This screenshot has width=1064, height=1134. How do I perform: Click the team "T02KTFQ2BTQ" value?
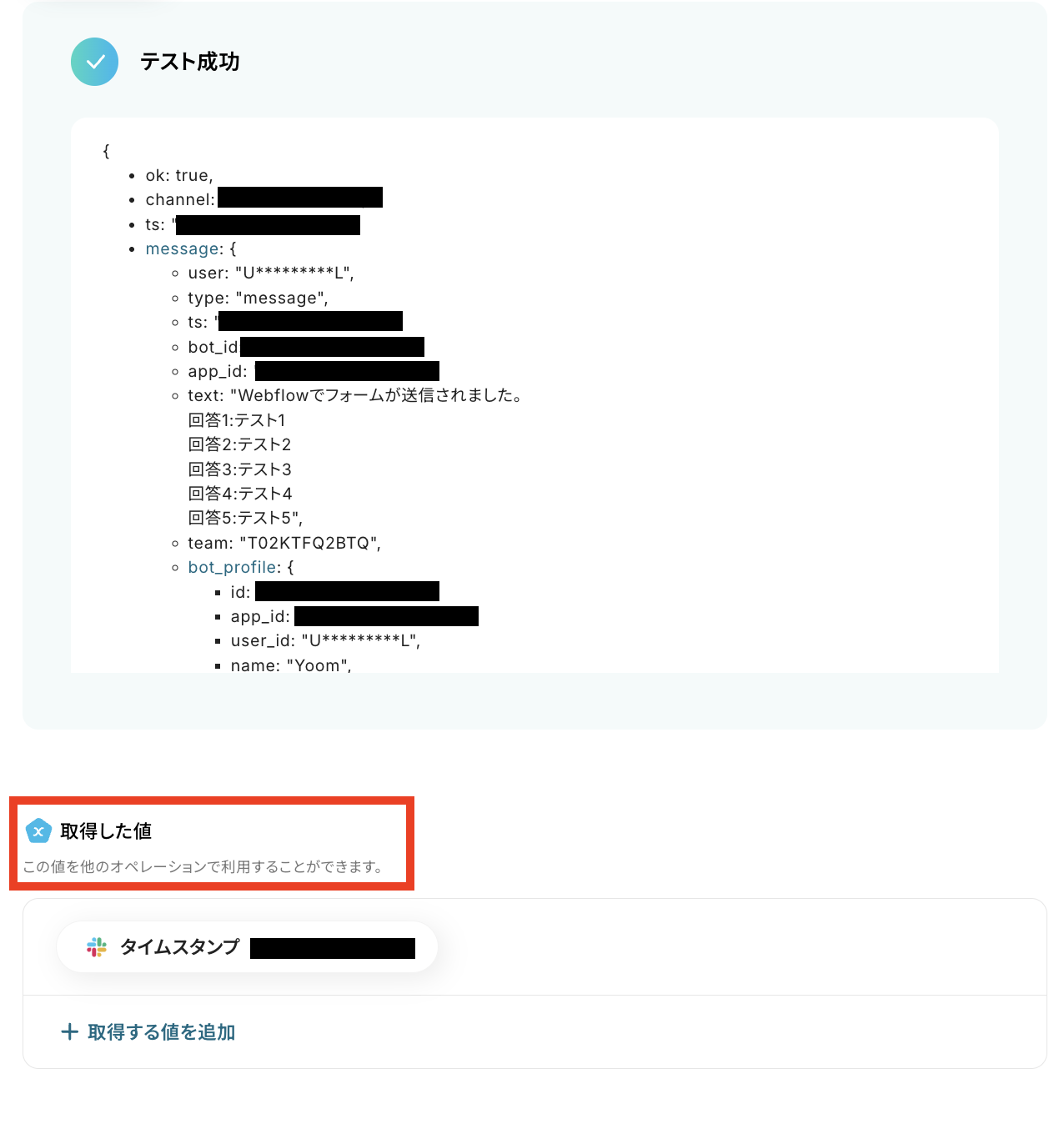coord(310,543)
